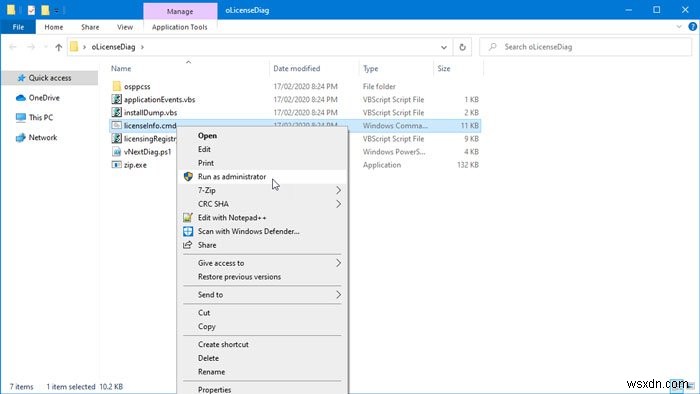
Task: Click the Share icon in context menu
Action: coord(188,245)
